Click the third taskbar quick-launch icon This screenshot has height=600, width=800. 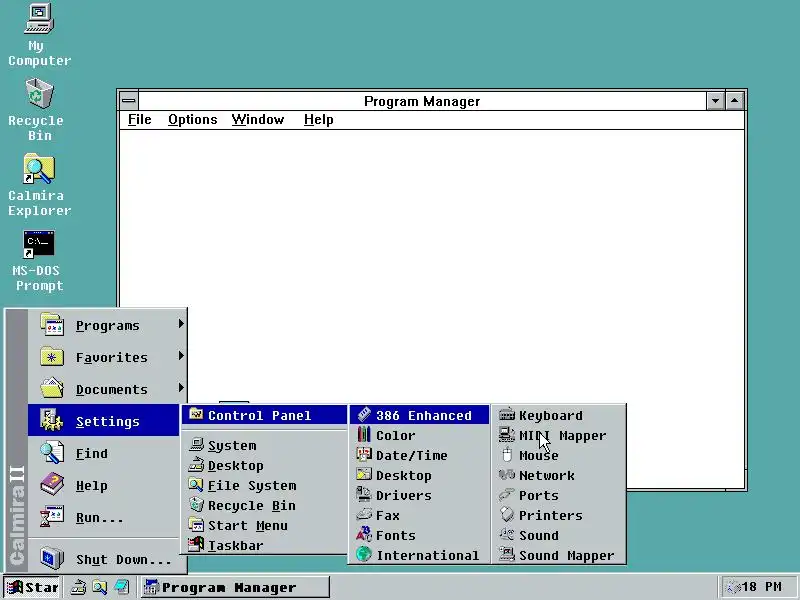121,587
